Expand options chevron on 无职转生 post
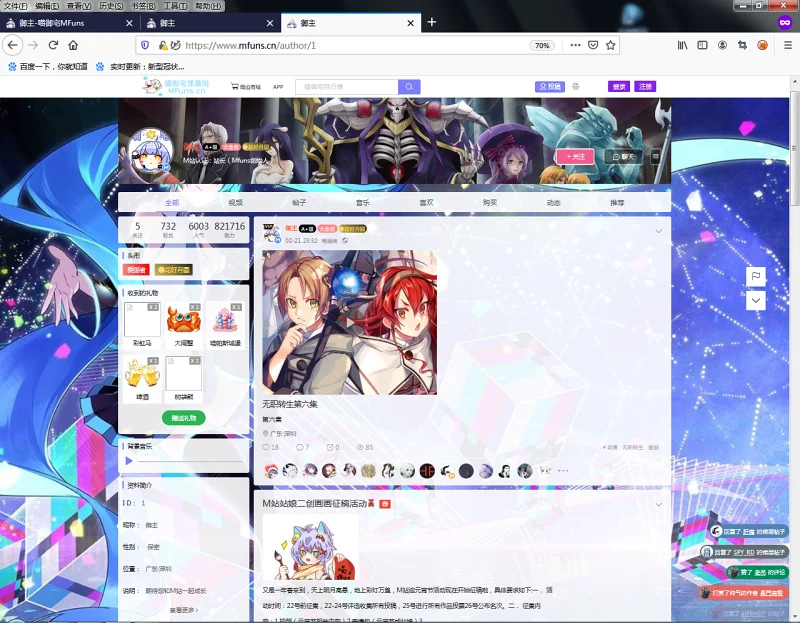This screenshot has height=623, width=800. coord(659,231)
